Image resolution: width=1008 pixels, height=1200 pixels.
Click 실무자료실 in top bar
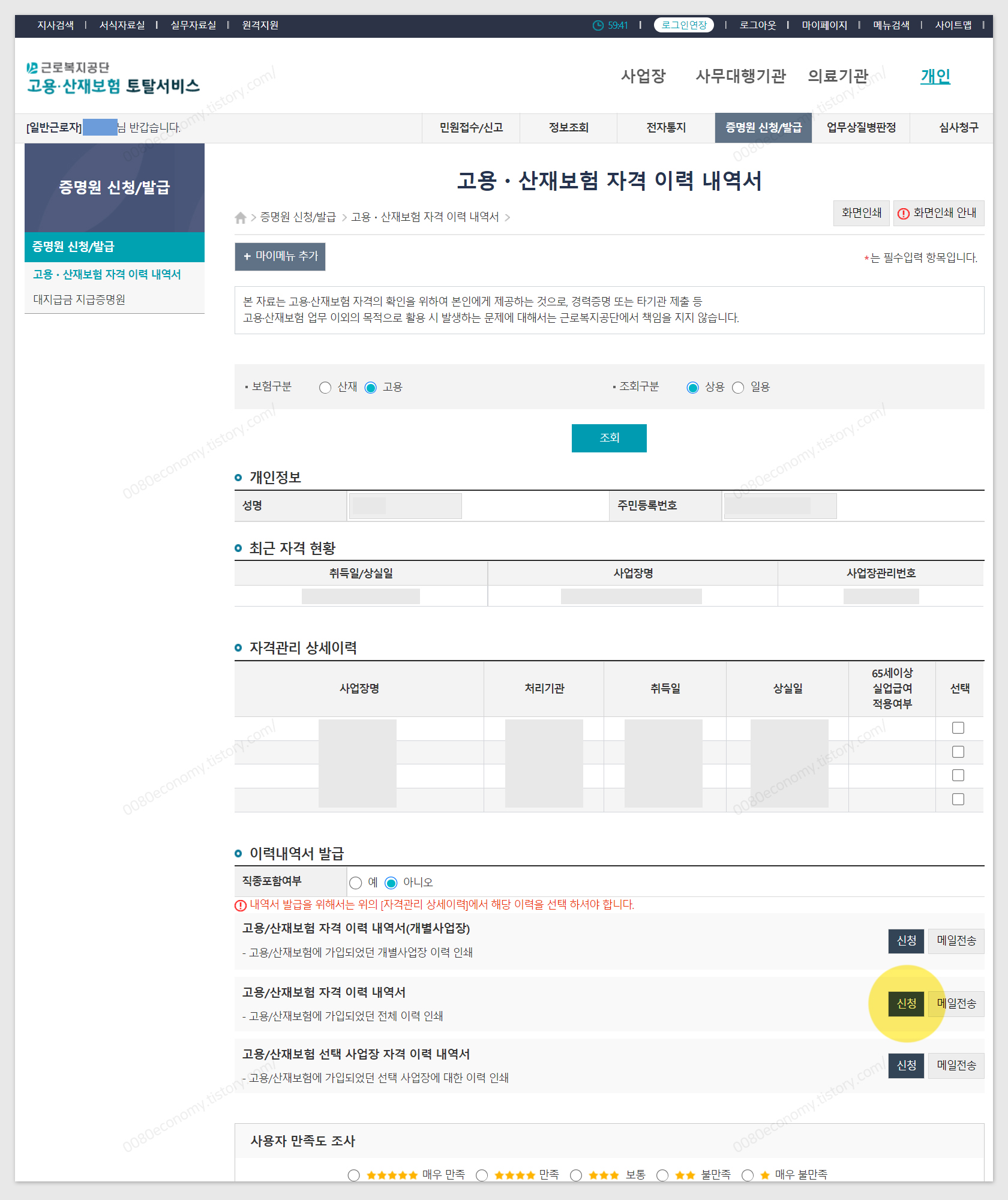pos(193,25)
